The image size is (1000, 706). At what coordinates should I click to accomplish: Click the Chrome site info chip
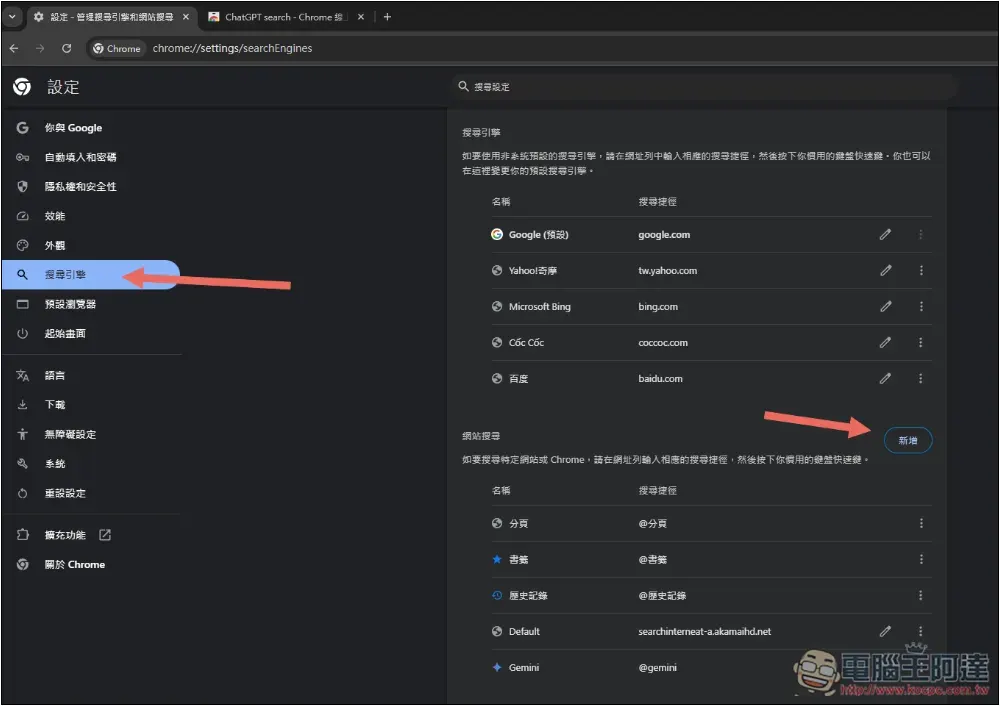[117, 48]
